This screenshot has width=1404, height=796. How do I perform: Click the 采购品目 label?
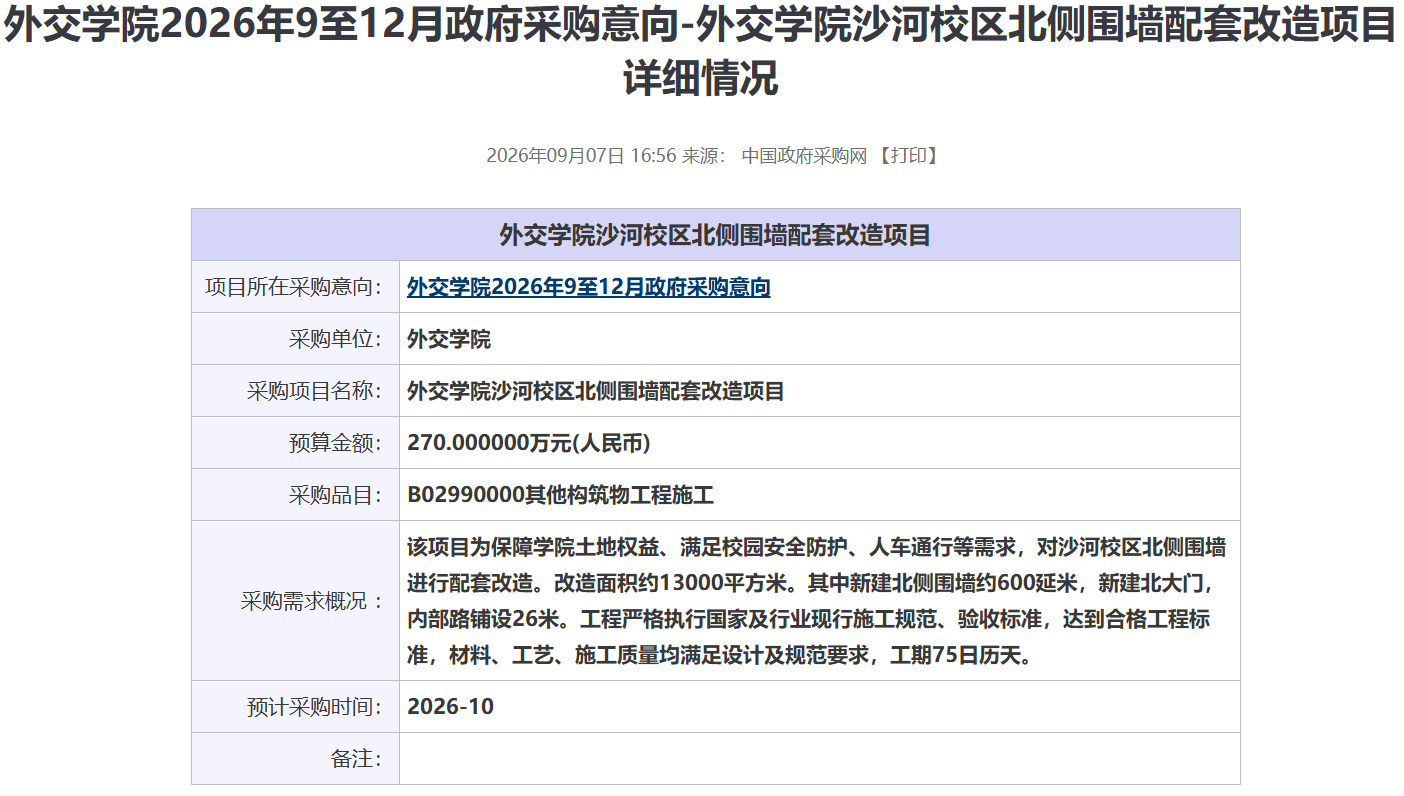click(x=336, y=495)
